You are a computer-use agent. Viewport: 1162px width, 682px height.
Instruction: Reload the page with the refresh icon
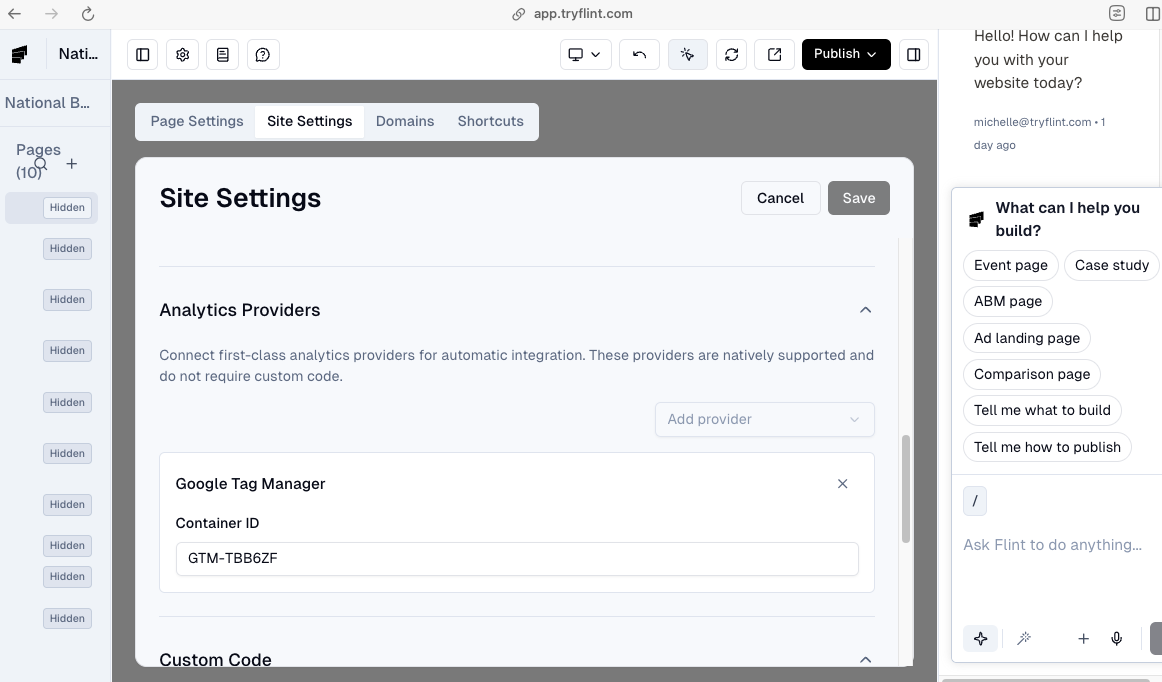[87, 13]
